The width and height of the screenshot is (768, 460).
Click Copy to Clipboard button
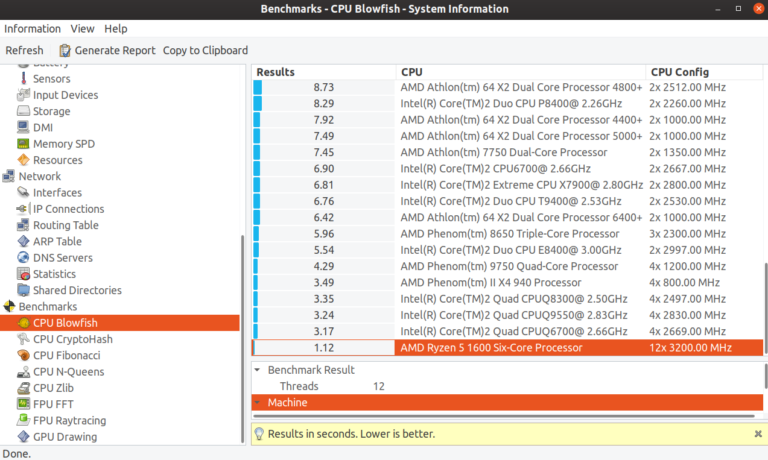[x=205, y=50]
